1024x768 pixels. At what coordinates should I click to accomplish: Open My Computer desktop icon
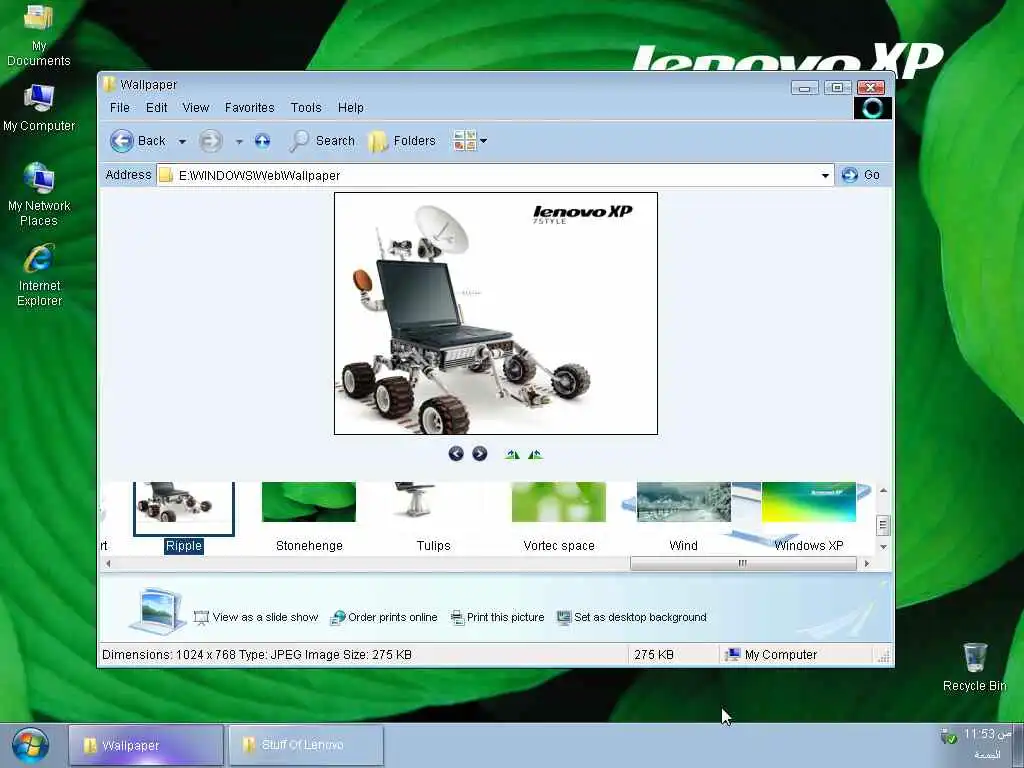pyautogui.click(x=39, y=108)
